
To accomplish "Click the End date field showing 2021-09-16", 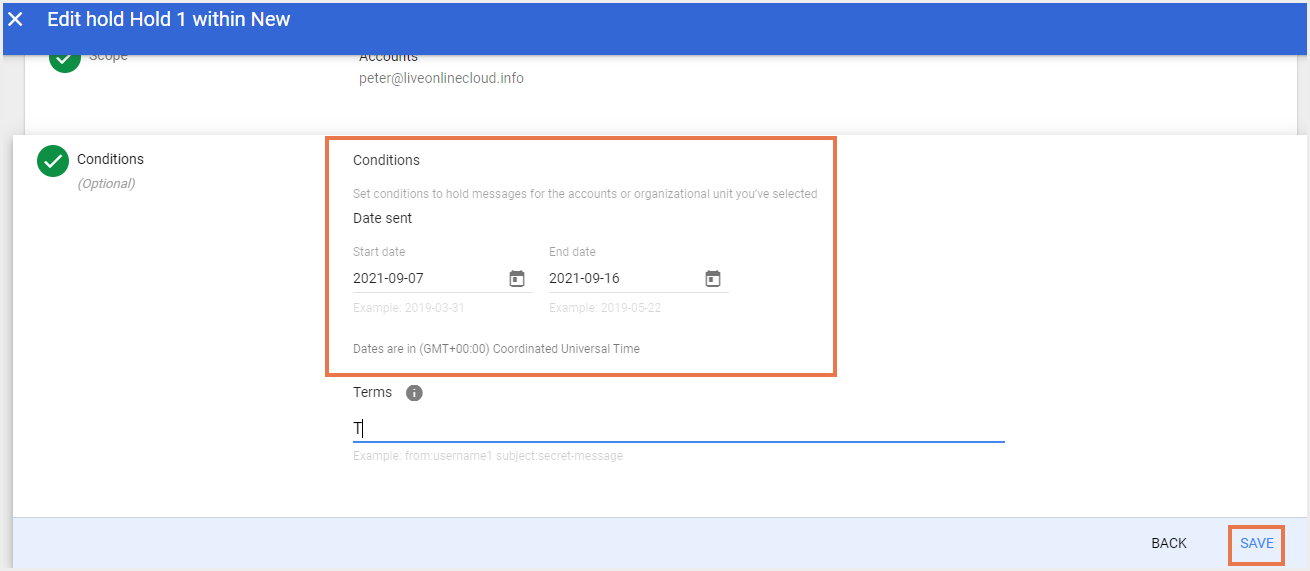I will (x=621, y=278).
